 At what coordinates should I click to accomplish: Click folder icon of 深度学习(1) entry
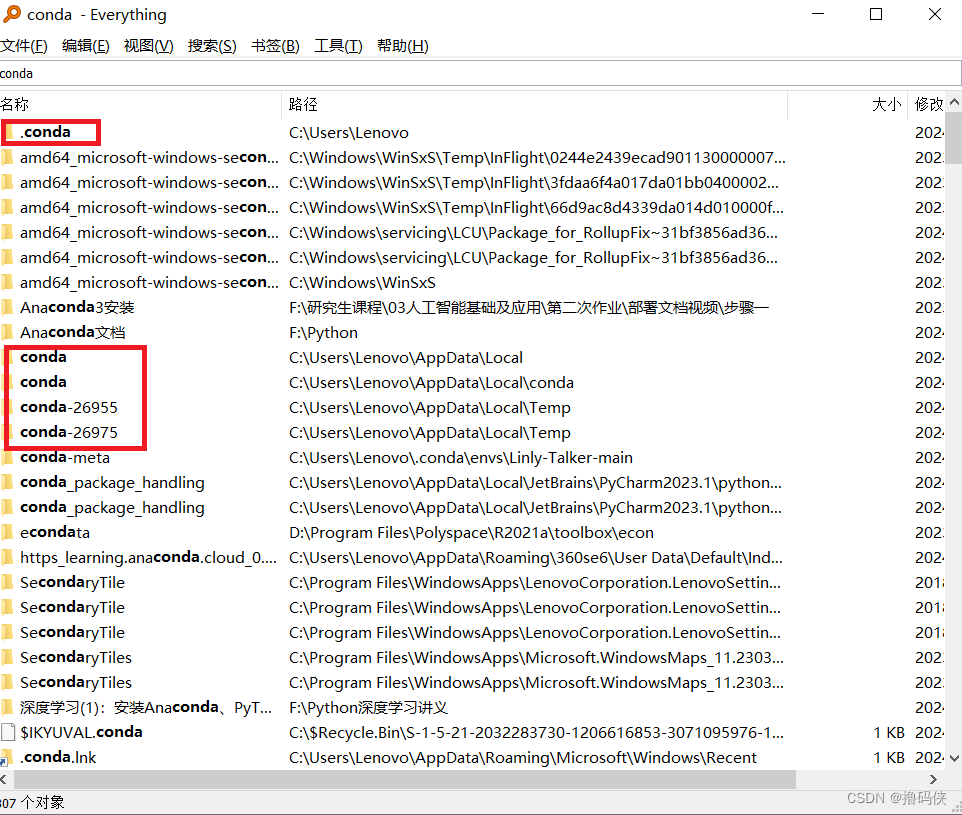[7, 707]
